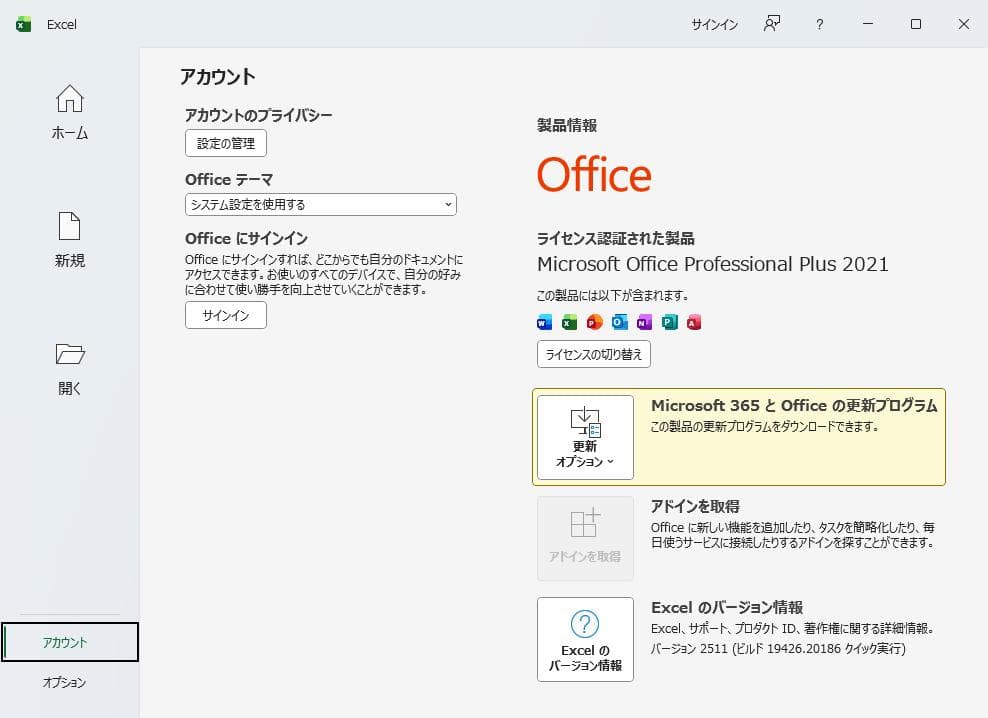Open Excel のバージョン情報 button
This screenshot has width=988, height=718.
tap(585, 639)
